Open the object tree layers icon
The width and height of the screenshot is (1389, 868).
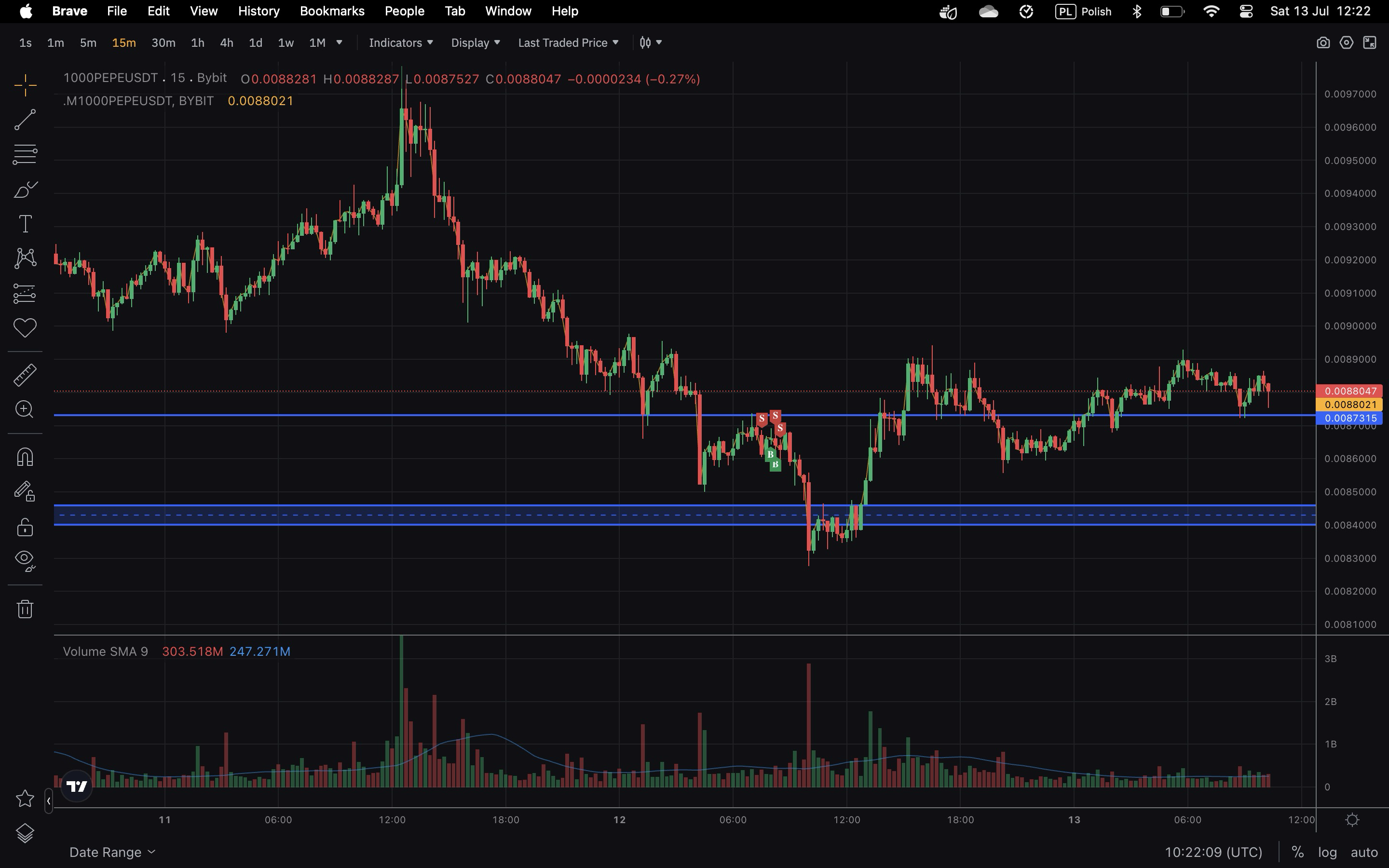(25, 833)
